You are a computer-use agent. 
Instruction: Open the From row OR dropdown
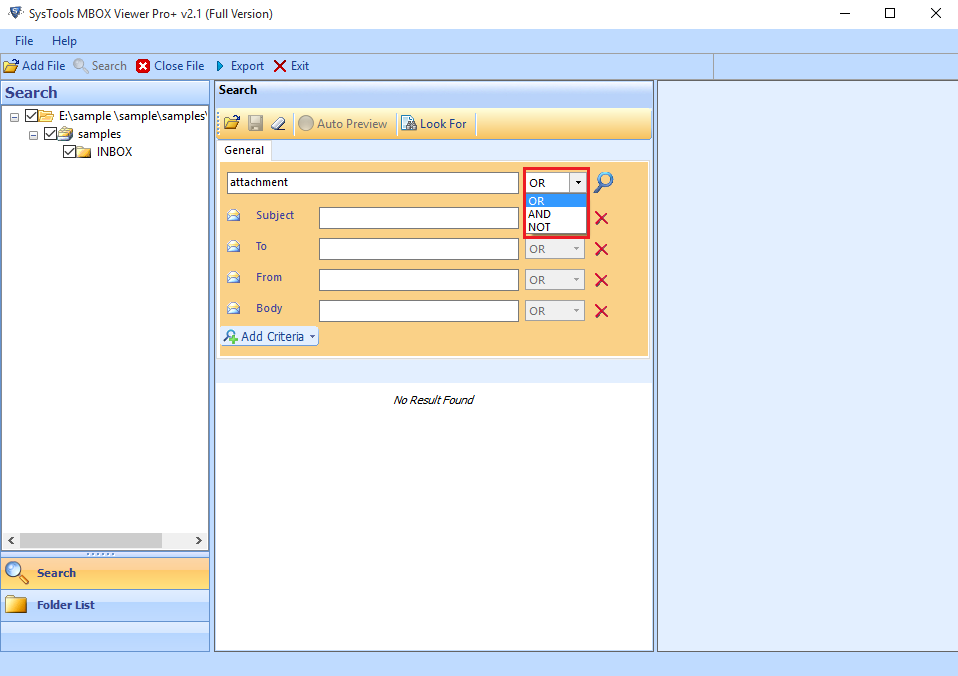tap(555, 280)
